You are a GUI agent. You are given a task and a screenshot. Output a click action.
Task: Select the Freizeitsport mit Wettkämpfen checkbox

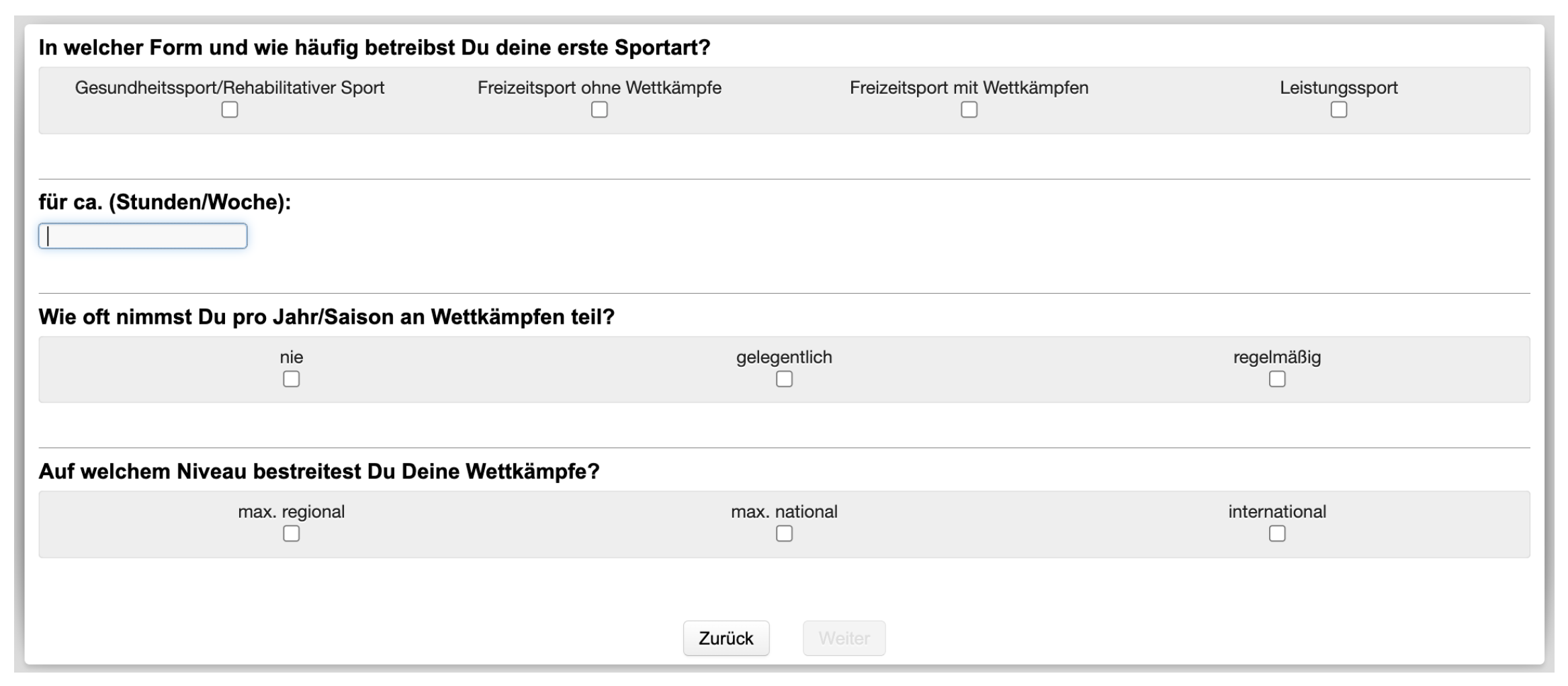[969, 110]
